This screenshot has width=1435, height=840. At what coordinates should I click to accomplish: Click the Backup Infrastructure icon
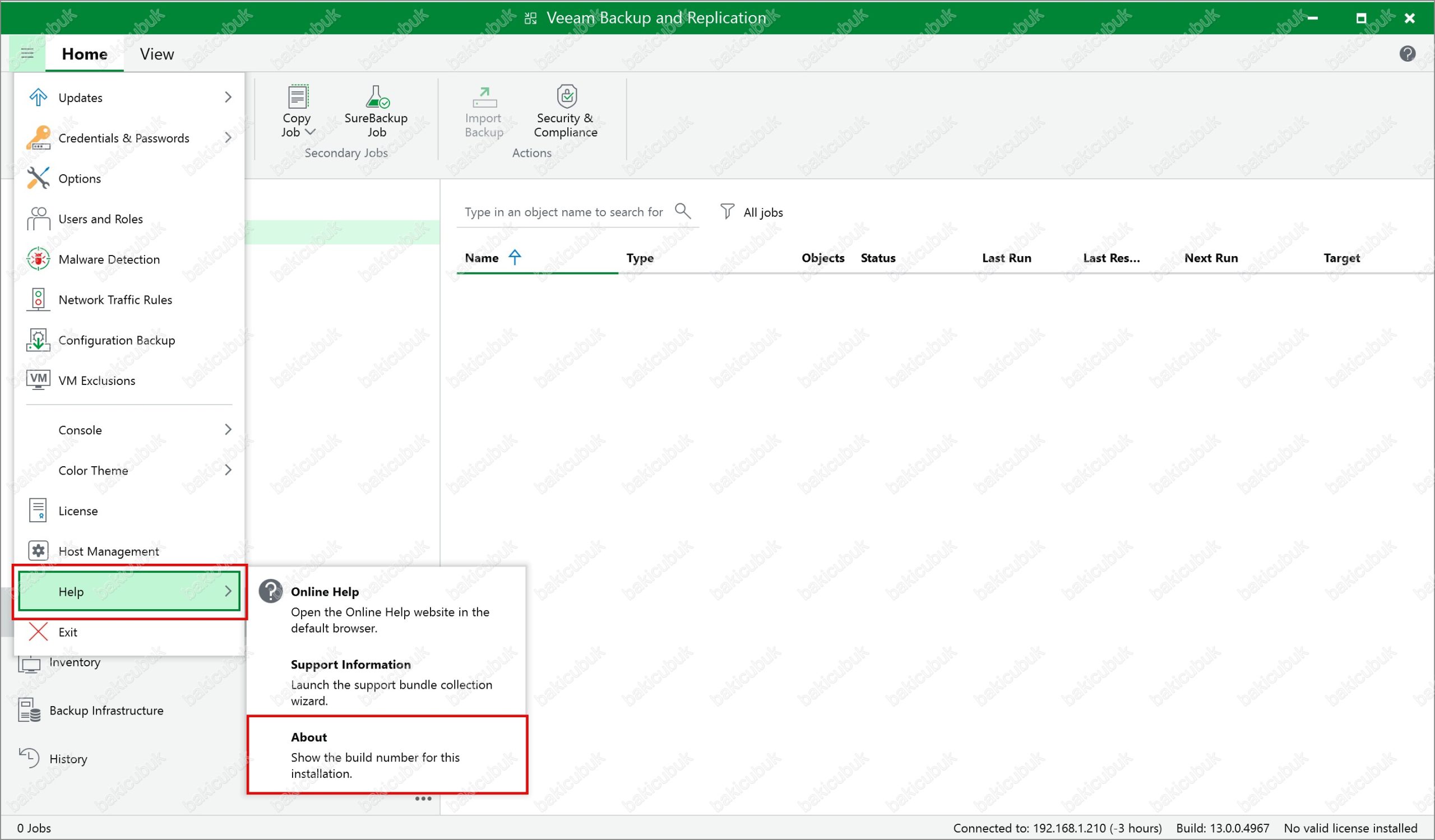[30, 710]
